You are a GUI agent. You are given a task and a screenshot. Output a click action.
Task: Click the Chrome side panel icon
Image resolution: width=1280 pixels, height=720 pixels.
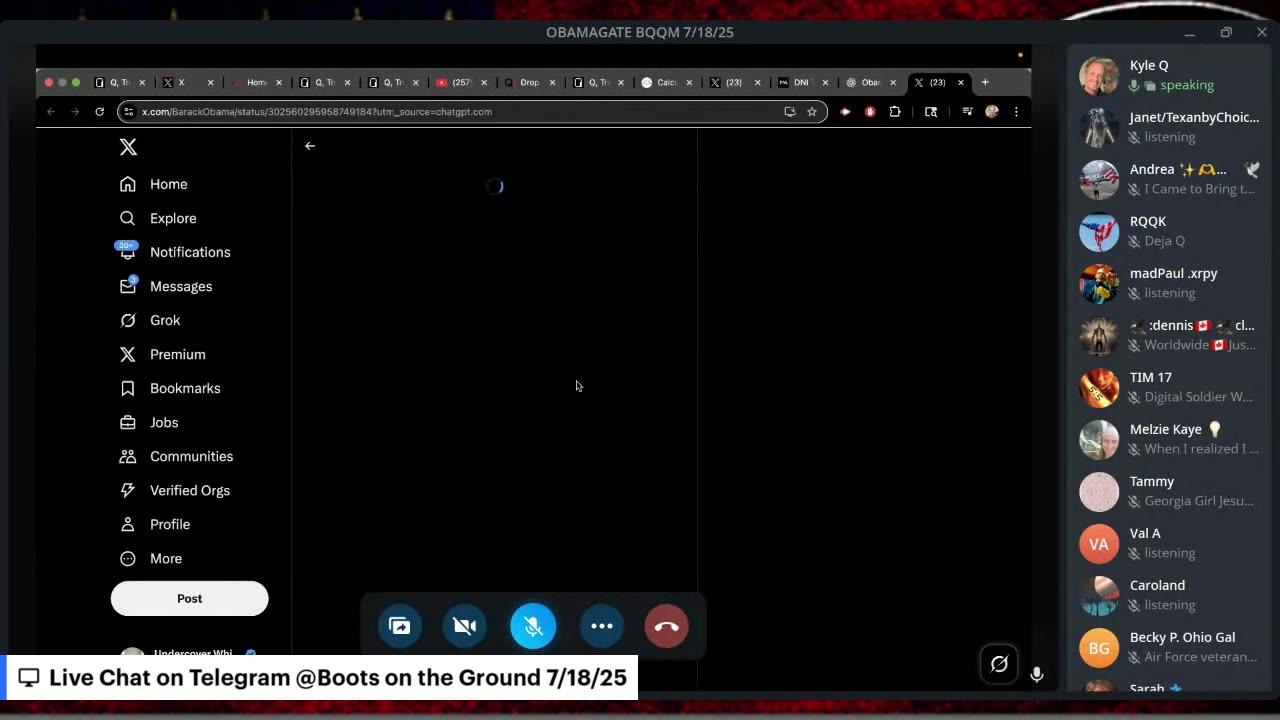point(931,111)
